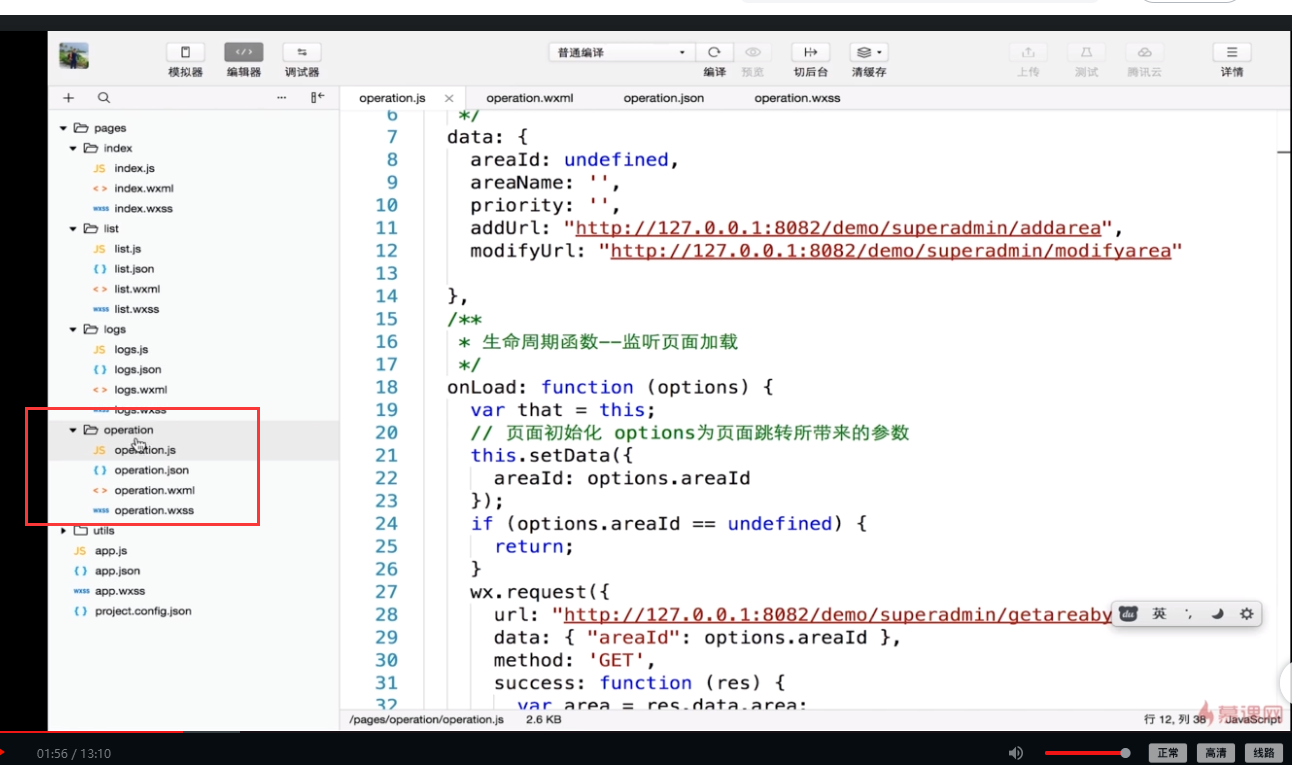Close the operation.js tab
The image size is (1292, 765).
tap(449, 98)
